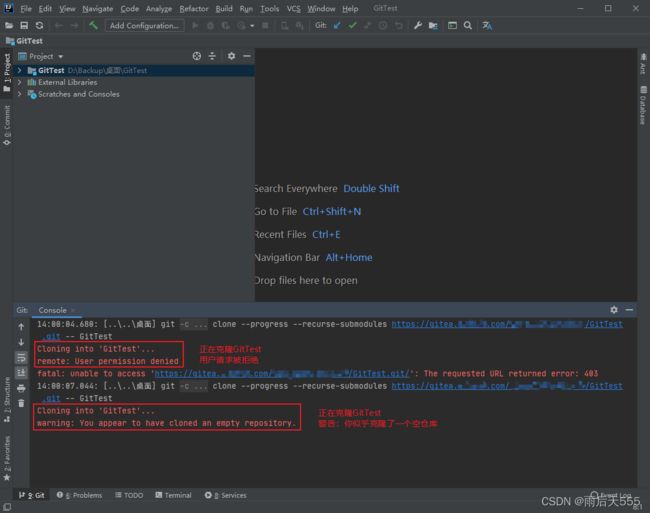
Task: Click the console print icon
Action: click(x=21, y=388)
